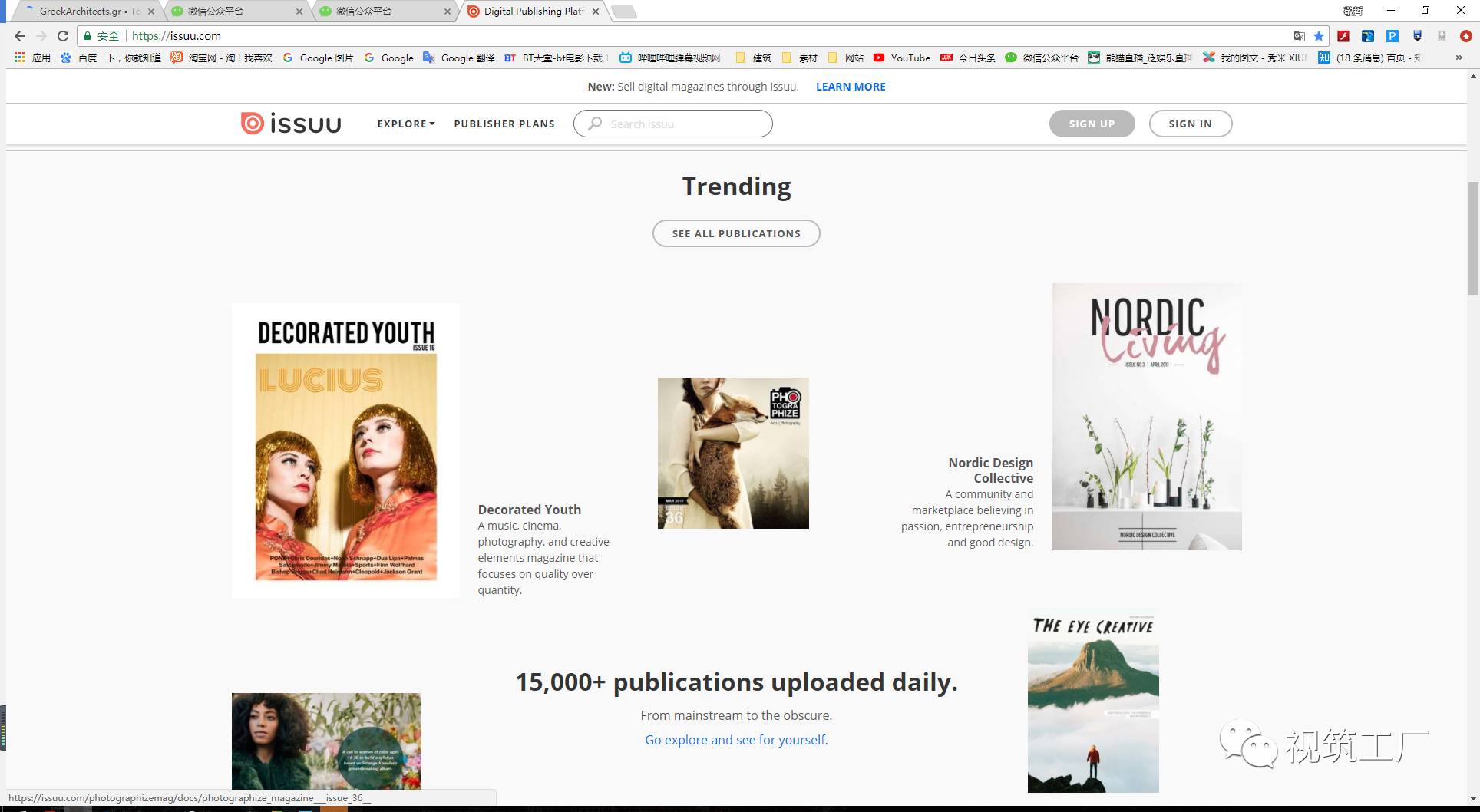Expand the 建筑 bookmark folder

click(753, 58)
